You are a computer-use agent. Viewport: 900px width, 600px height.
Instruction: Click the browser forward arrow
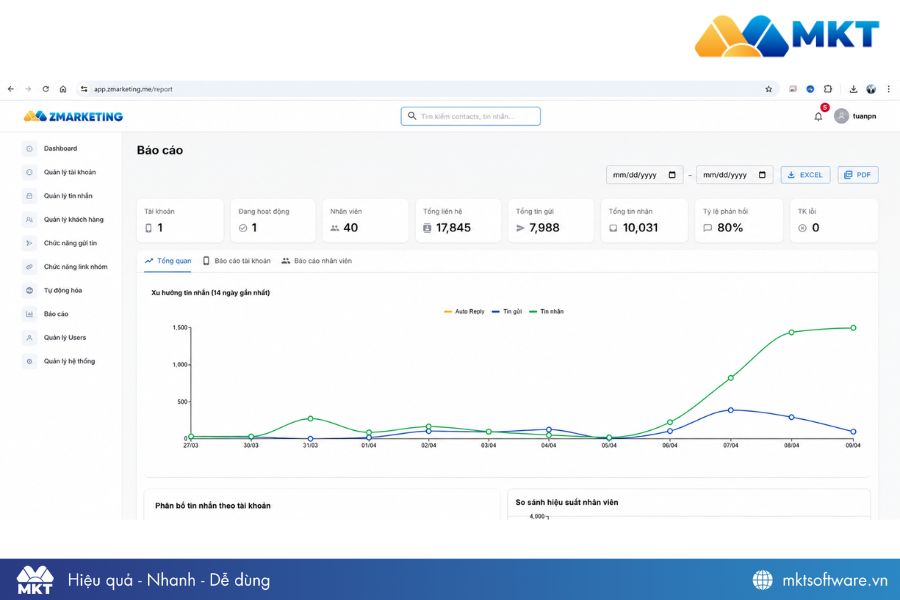coord(28,89)
